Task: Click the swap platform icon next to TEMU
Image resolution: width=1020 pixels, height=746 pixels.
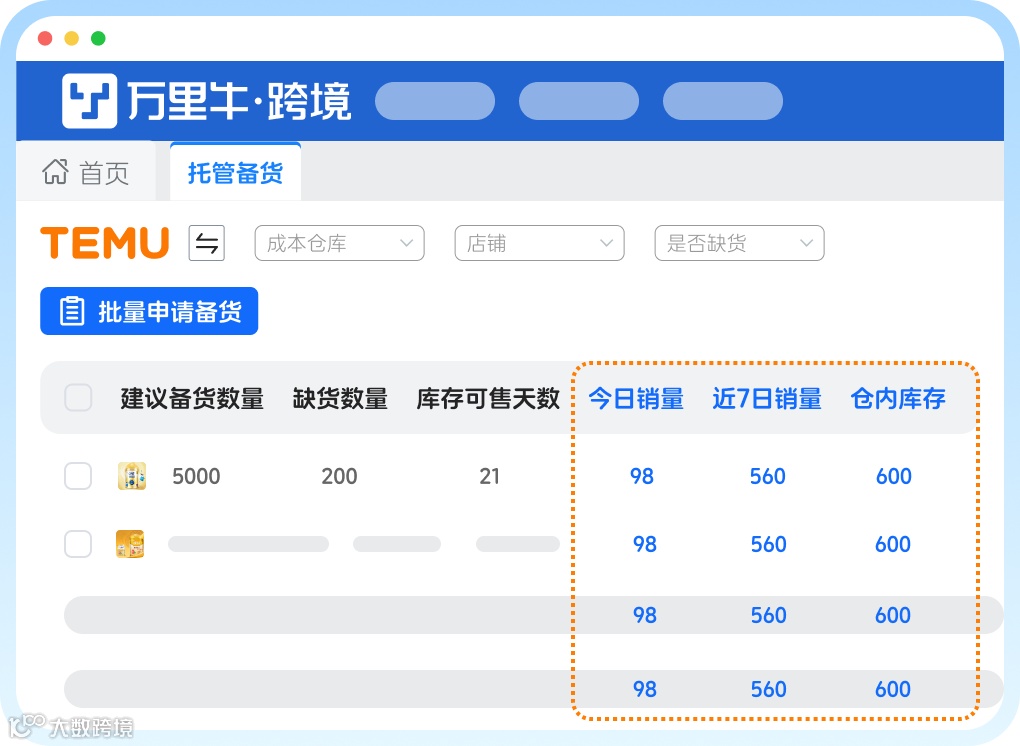Action: 207,243
